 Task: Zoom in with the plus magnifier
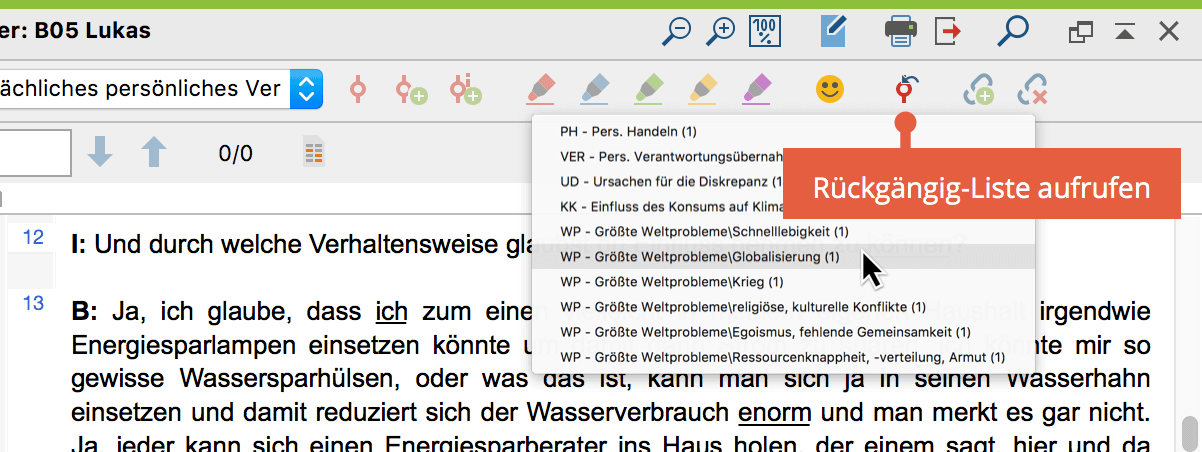click(720, 32)
